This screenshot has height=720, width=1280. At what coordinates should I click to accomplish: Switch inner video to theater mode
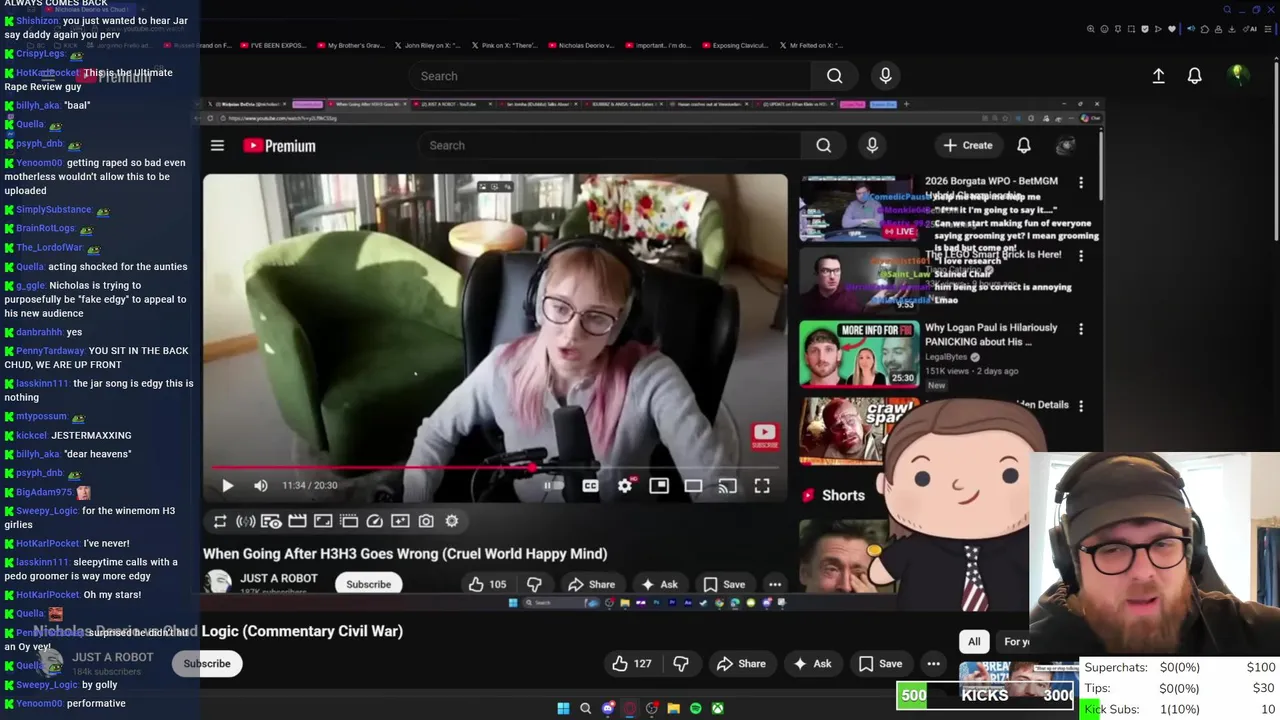693,486
